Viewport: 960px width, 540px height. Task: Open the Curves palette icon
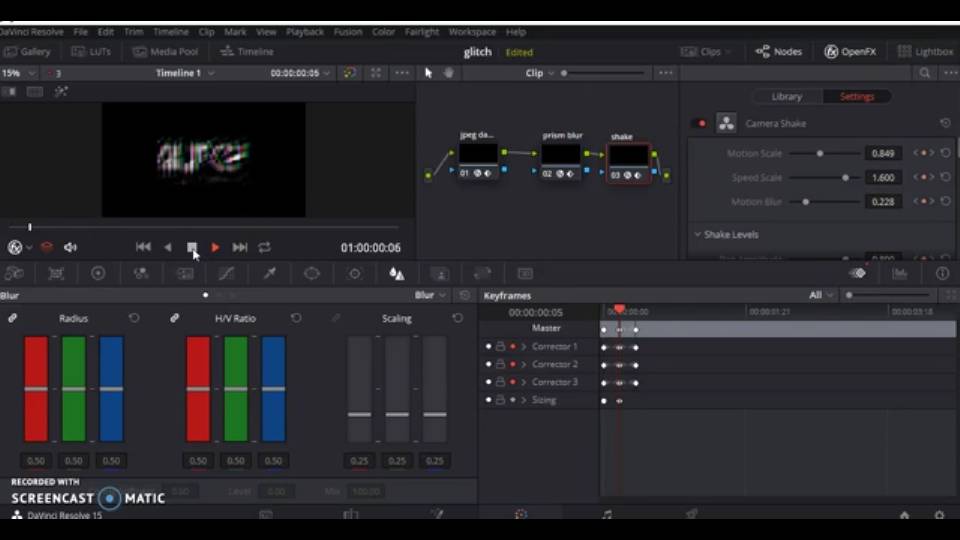click(227, 274)
